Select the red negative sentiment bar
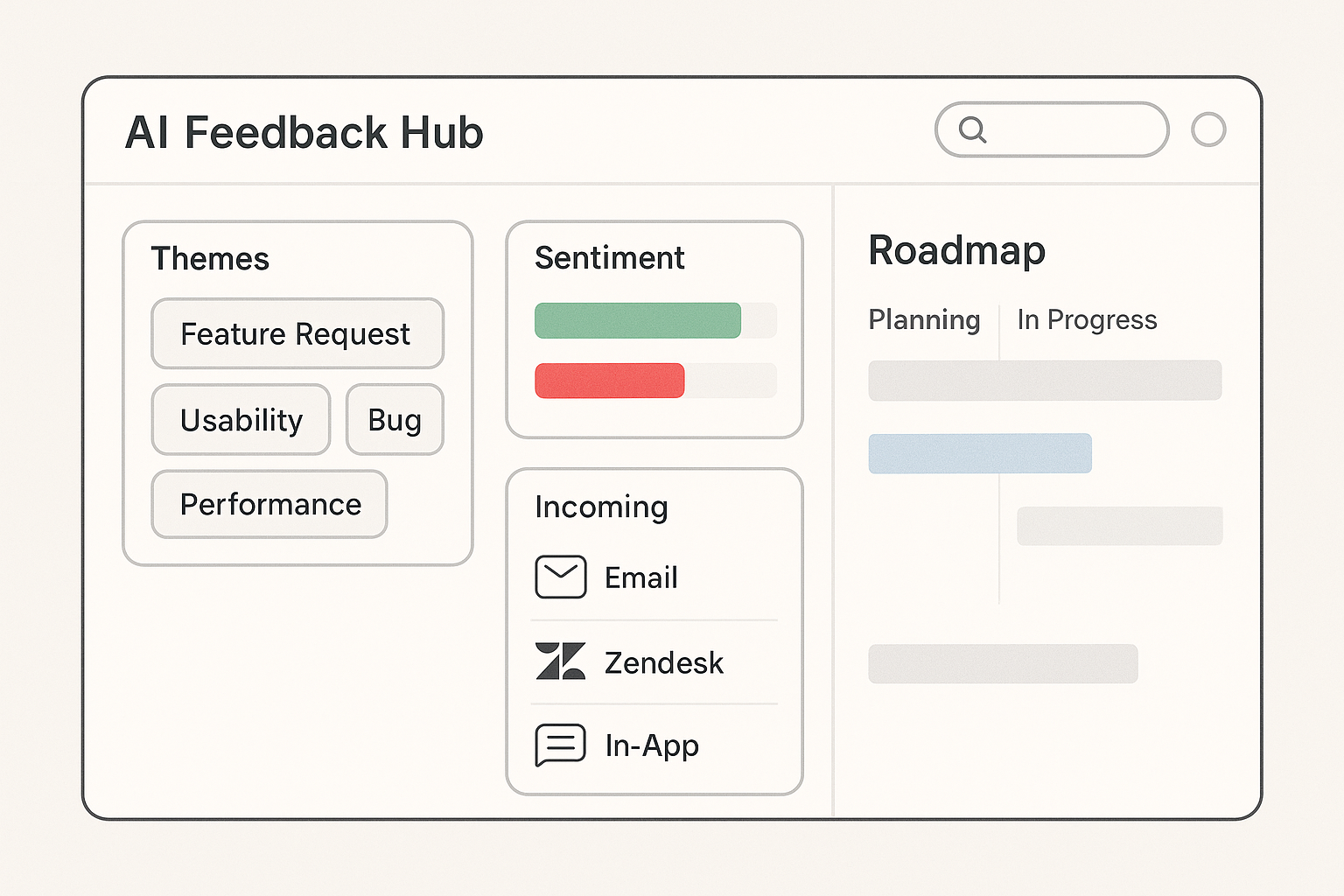1344x896 pixels. click(609, 381)
